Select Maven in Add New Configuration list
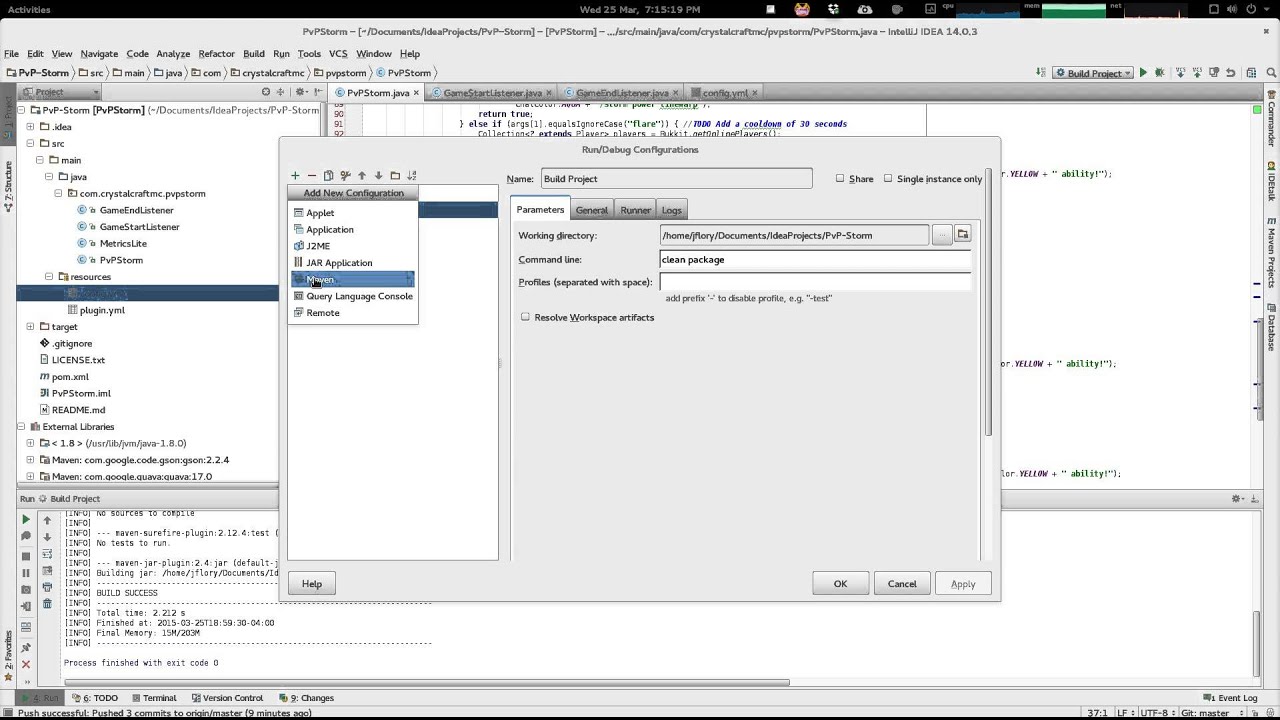This screenshot has width=1280, height=720. (x=353, y=279)
